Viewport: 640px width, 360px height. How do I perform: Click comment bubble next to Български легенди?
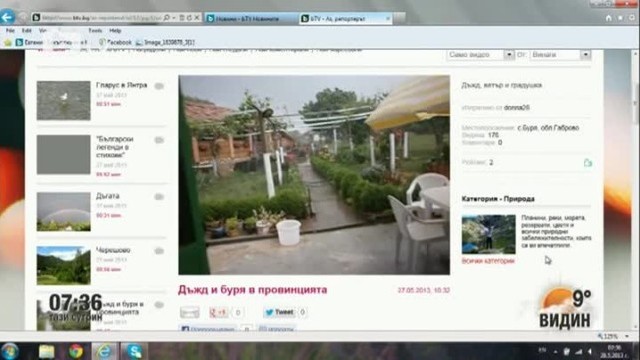click(x=159, y=140)
